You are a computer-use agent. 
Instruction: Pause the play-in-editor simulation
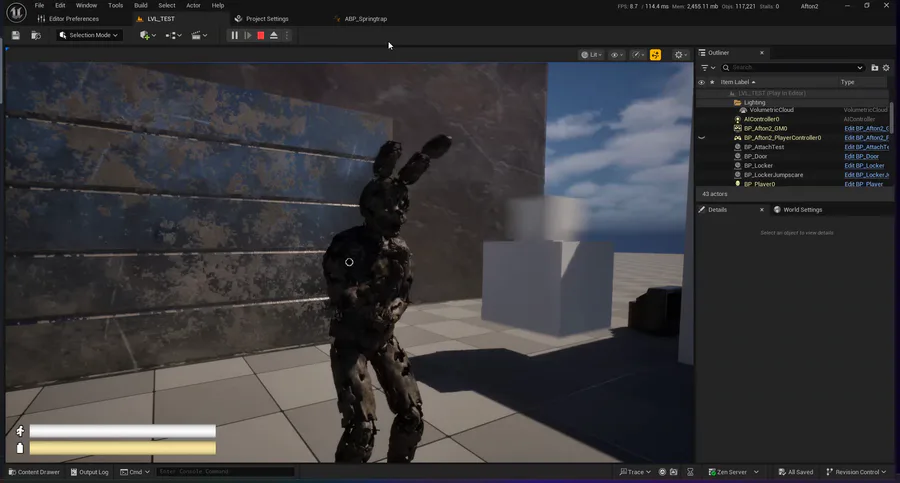(x=234, y=36)
